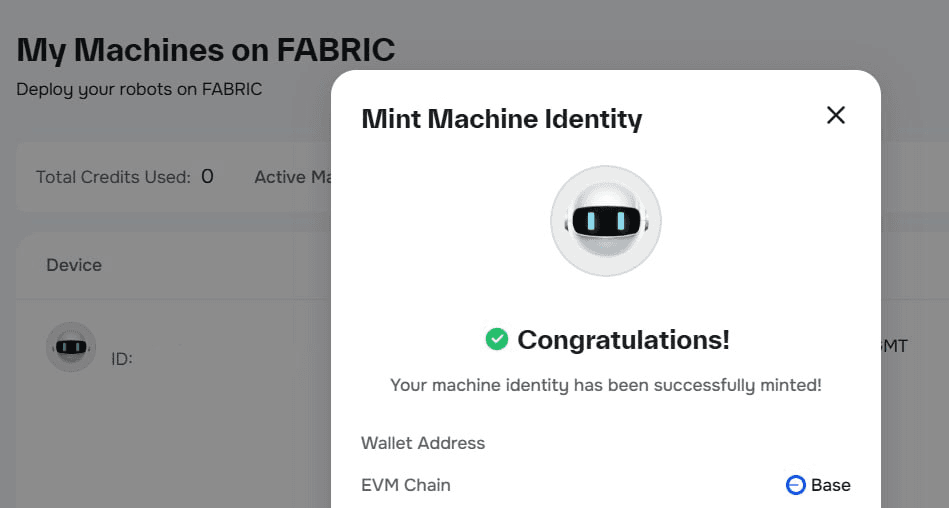Click the Device column header

[74, 265]
